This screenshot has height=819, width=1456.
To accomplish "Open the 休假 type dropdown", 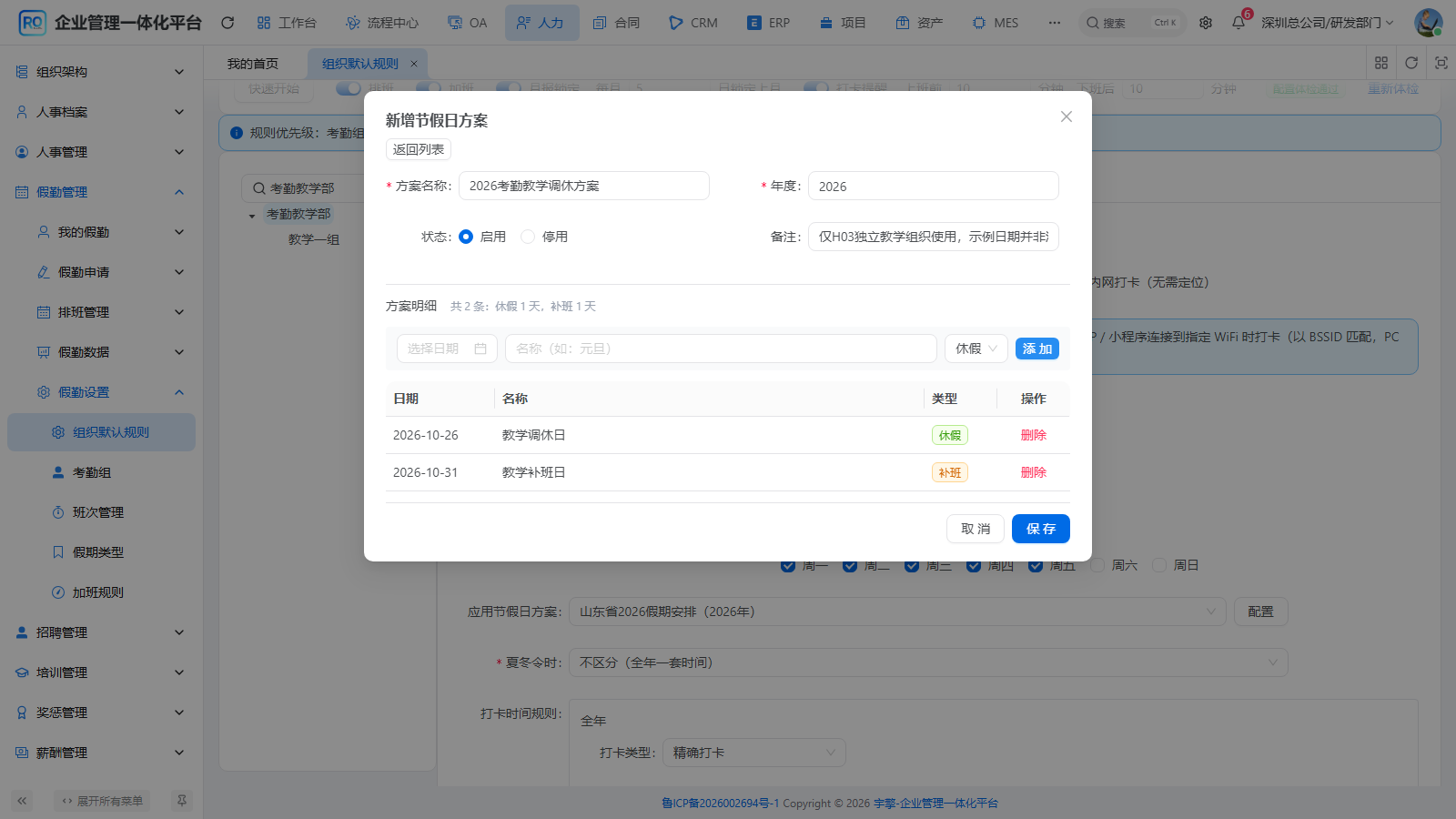I will point(976,349).
